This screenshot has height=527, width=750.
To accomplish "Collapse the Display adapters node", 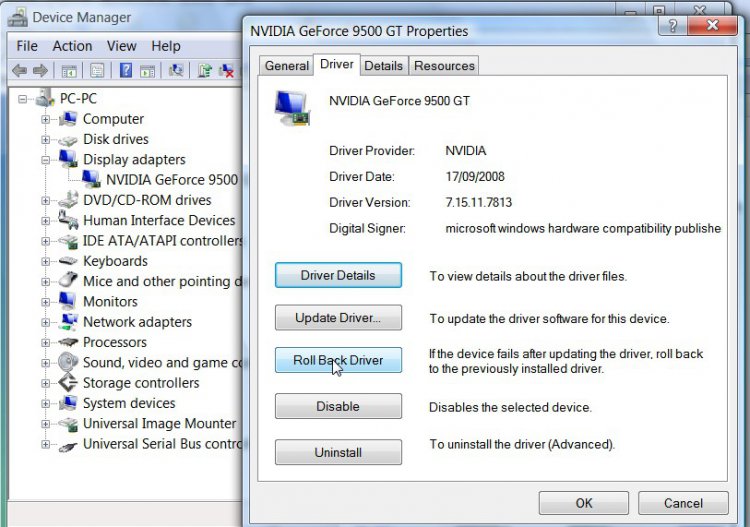I will click(45, 160).
